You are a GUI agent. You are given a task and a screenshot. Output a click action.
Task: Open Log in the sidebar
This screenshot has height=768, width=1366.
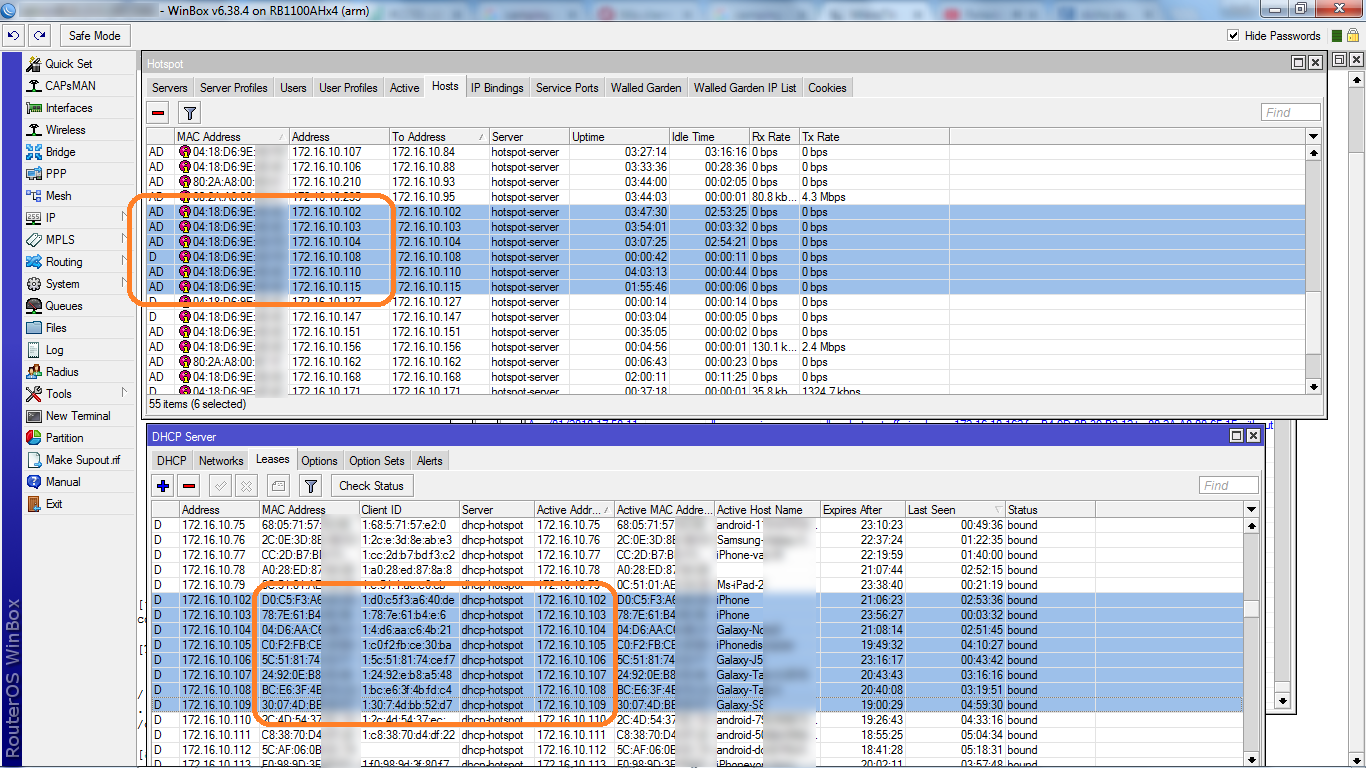pyautogui.click(x=54, y=350)
